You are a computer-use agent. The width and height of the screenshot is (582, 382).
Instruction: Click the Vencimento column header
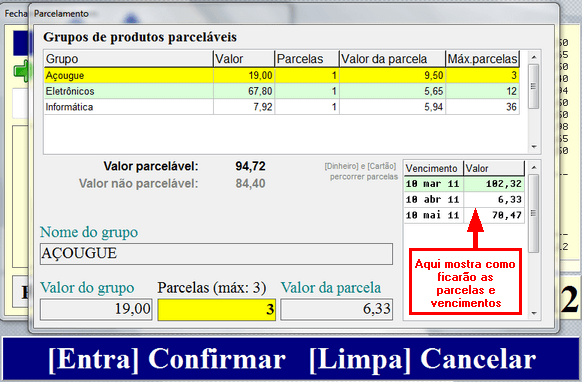tap(434, 168)
